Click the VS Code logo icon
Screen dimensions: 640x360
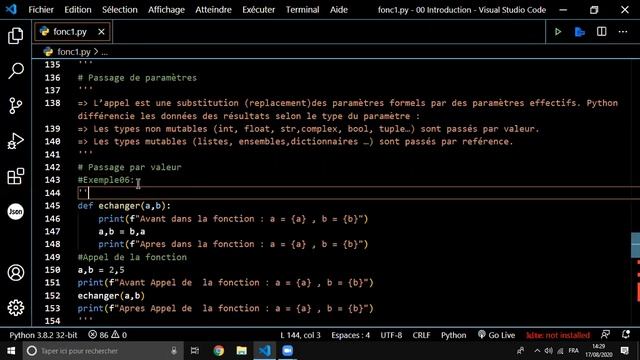coord(11,9)
